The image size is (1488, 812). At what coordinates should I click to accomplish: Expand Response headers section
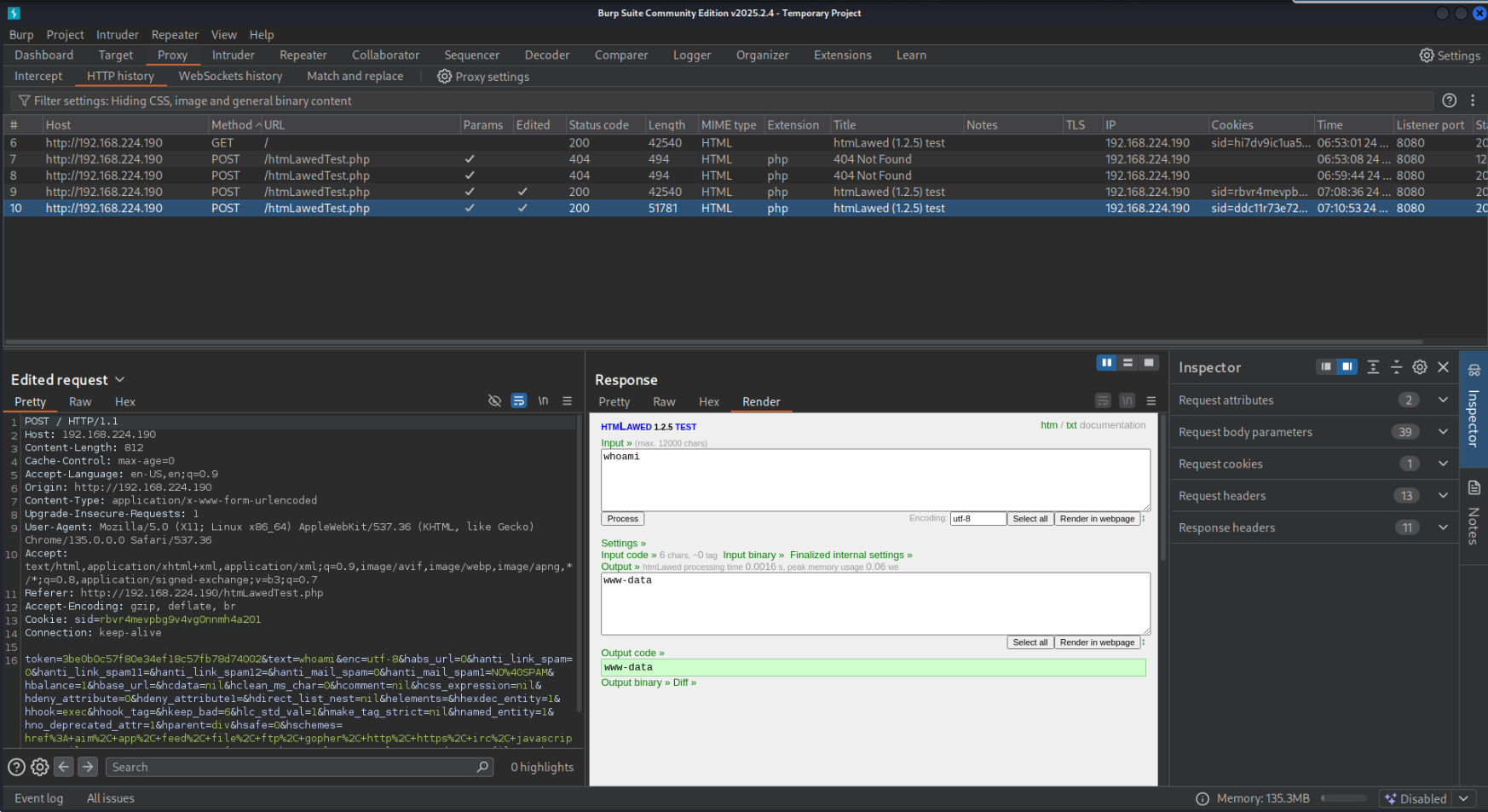(1443, 527)
